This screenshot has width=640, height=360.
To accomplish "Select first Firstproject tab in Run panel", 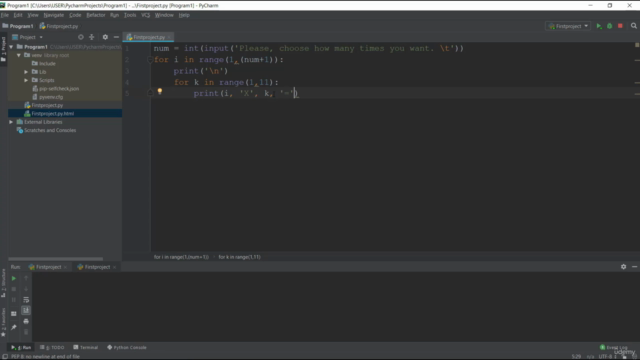I will tap(48, 267).
